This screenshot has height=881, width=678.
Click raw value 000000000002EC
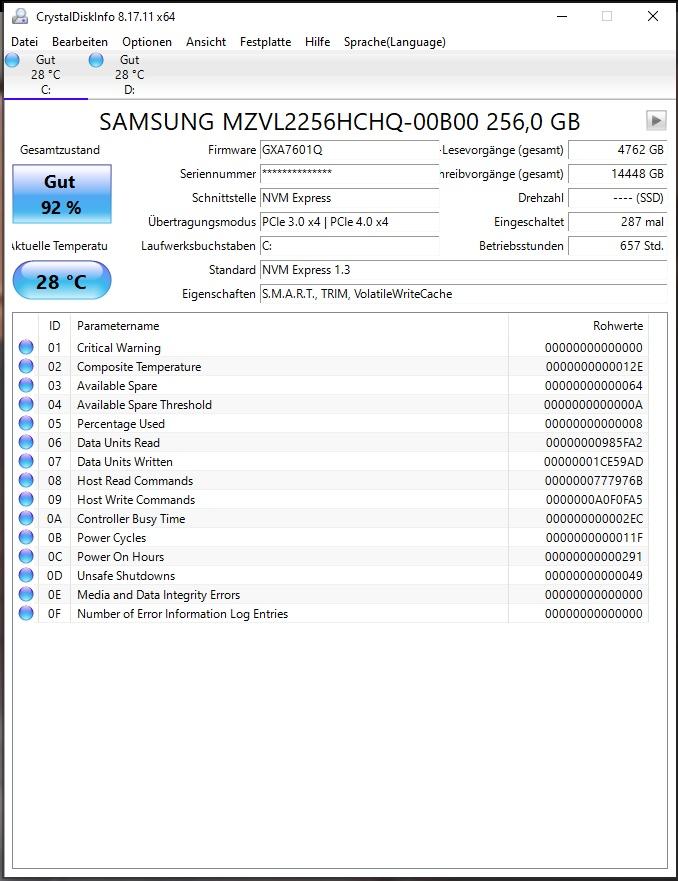tap(594, 519)
